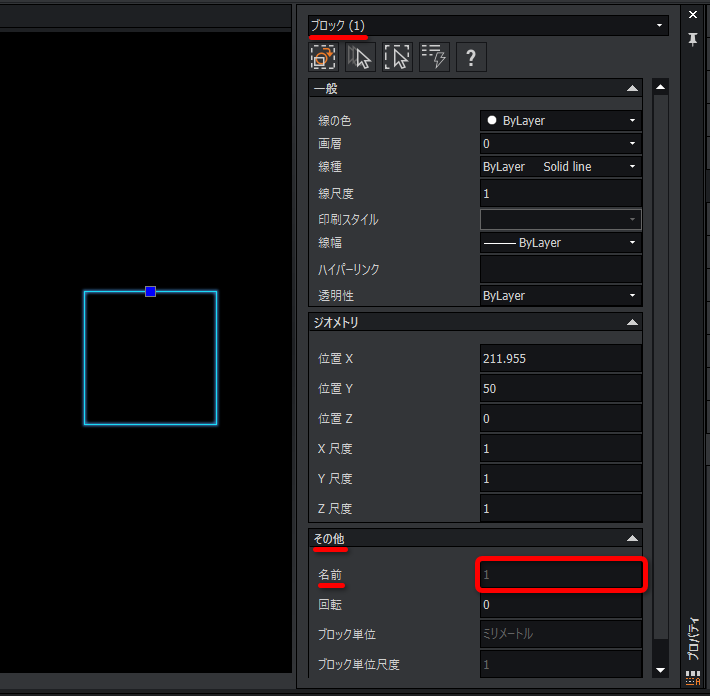Click the scrollbar down arrow
Screen dimensions: 710x696
pyautogui.click(x=660, y=670)
